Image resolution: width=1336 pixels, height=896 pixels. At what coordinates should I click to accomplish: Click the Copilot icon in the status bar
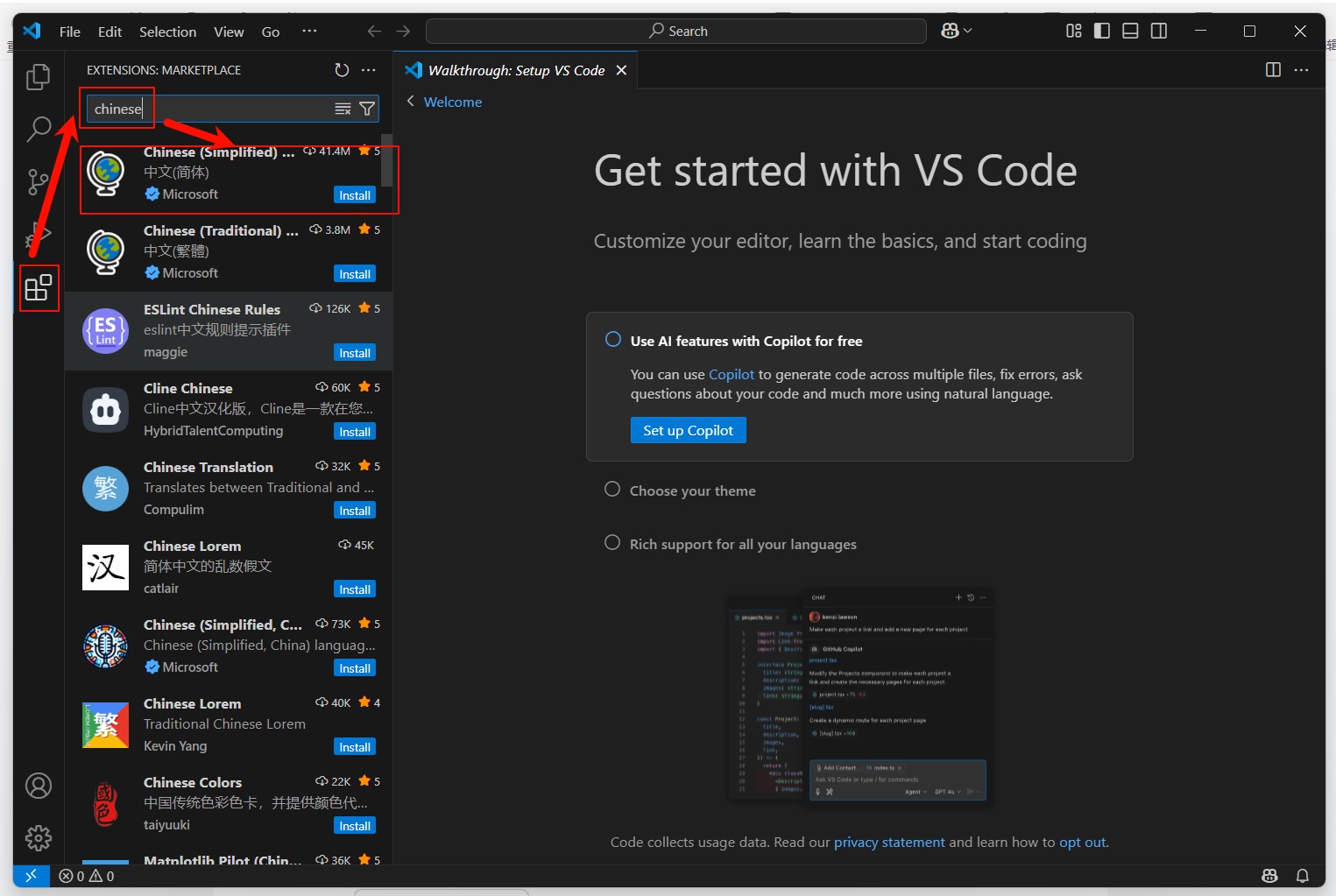[1269, 875]
